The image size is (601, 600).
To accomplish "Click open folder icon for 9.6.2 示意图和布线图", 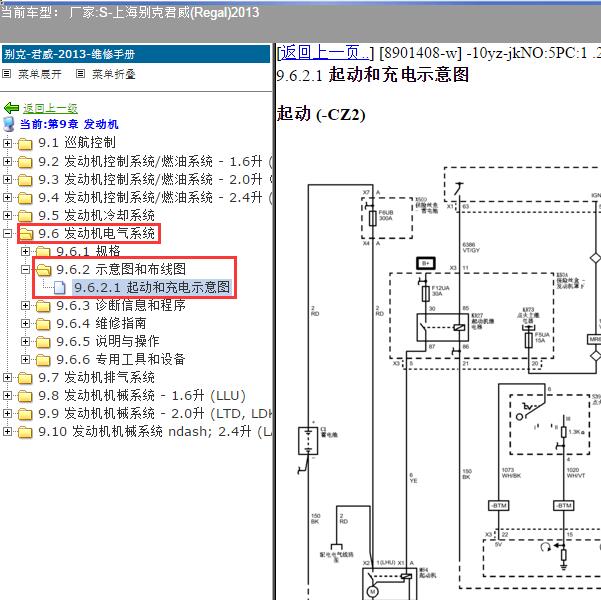I will pyautogui.click(x=44, y=270).
